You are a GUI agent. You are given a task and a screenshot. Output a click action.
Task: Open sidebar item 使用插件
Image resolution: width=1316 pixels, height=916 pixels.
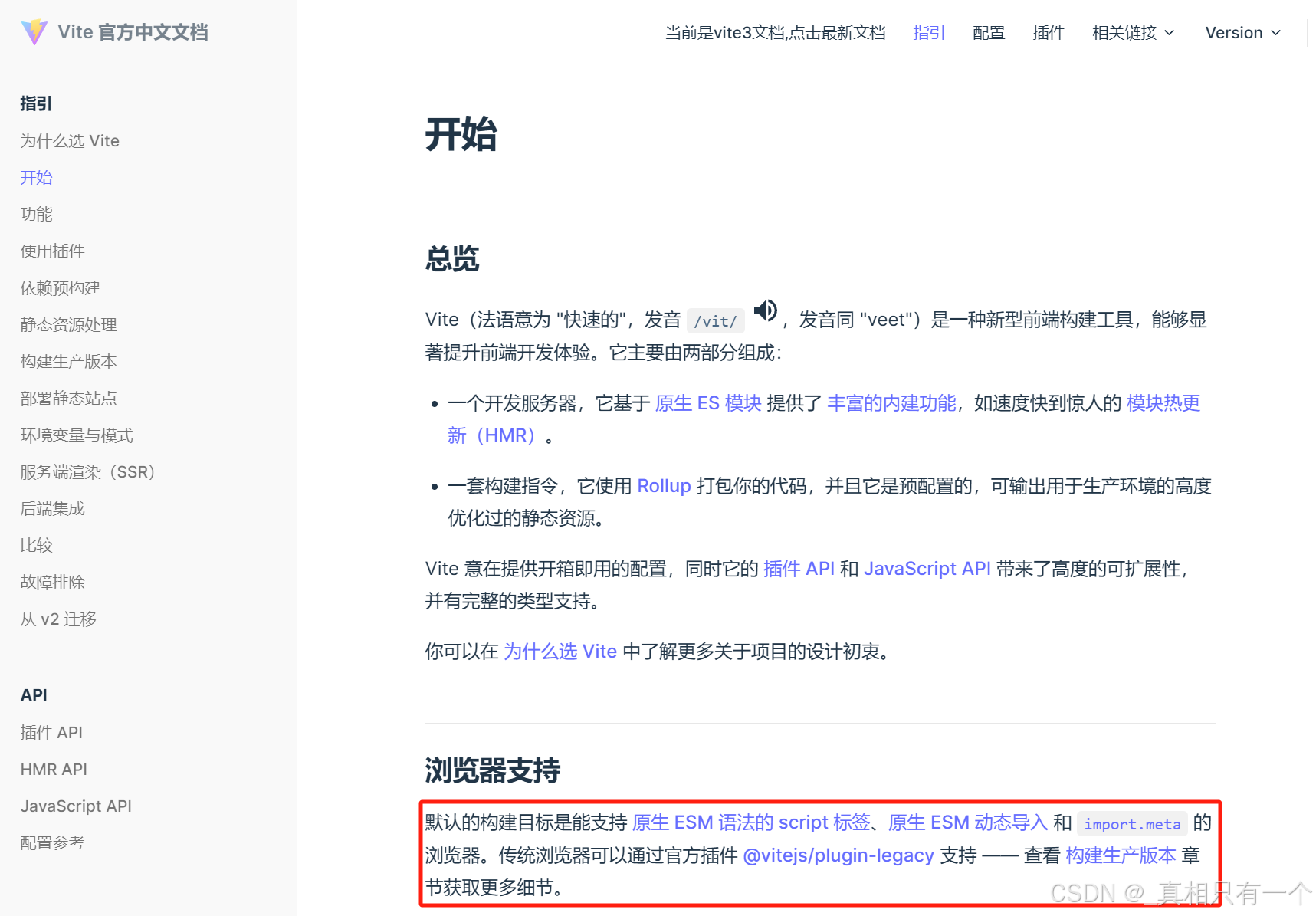(x=52, y=251)
